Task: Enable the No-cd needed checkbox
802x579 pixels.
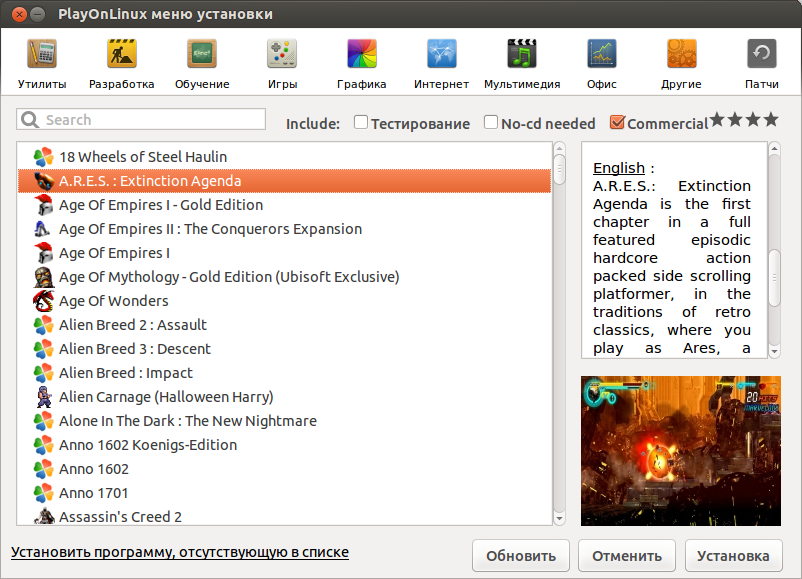Action: (491, 122)
